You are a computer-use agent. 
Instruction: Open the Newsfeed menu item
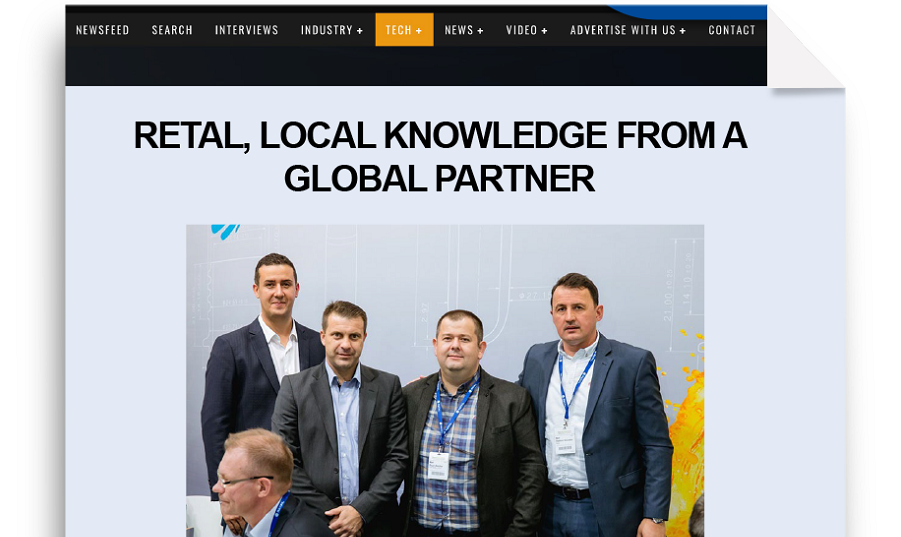pyautogui.click(x=102, y=30)
